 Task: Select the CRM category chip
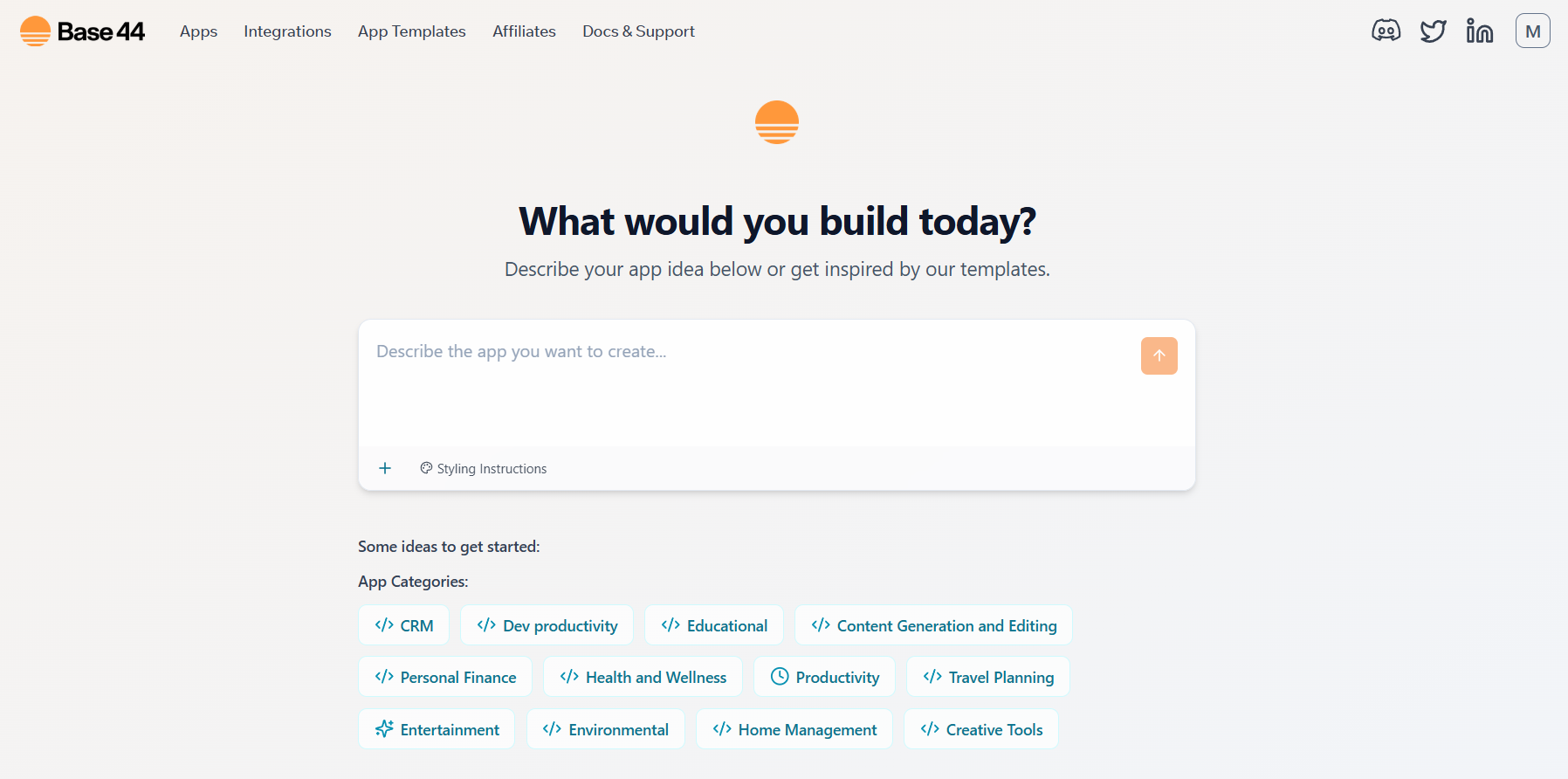click(404, 625)
